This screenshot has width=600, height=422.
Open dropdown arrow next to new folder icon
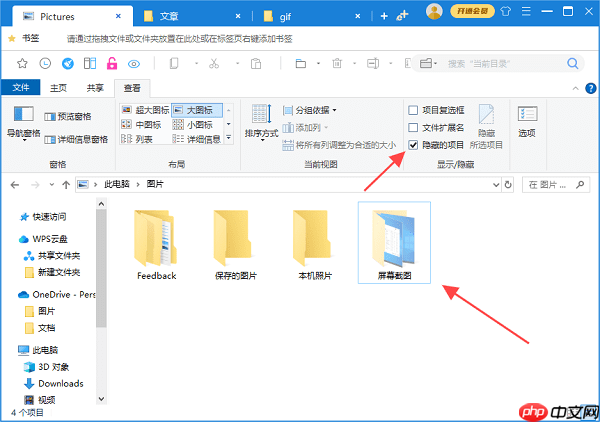pyautogui.click(x=318, y=64)
